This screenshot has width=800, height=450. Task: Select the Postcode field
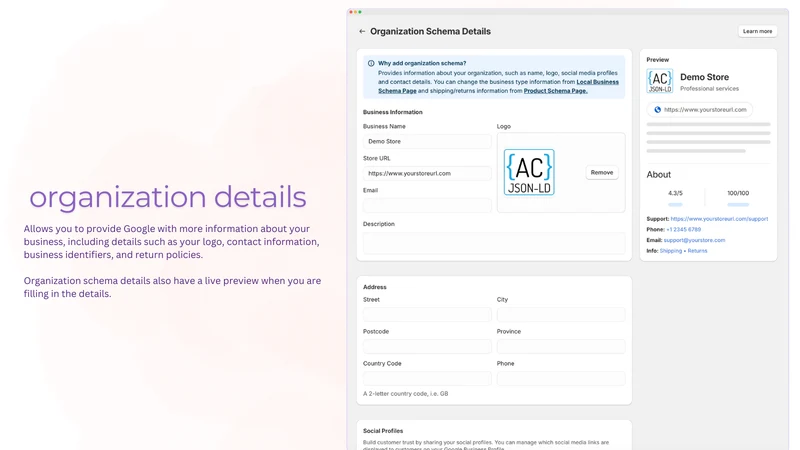tap(427, 346)
